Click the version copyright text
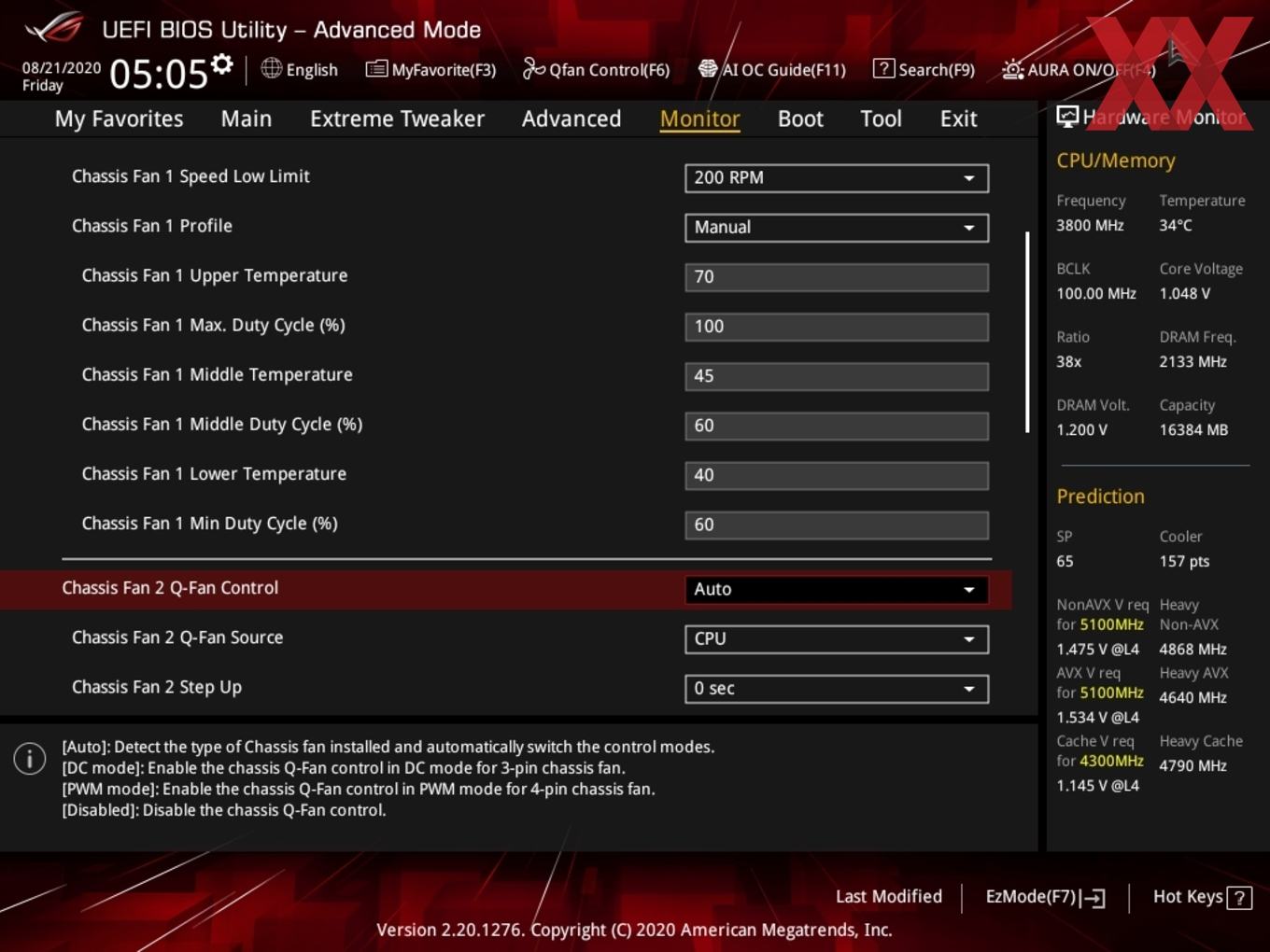 (x=634, y=930)
